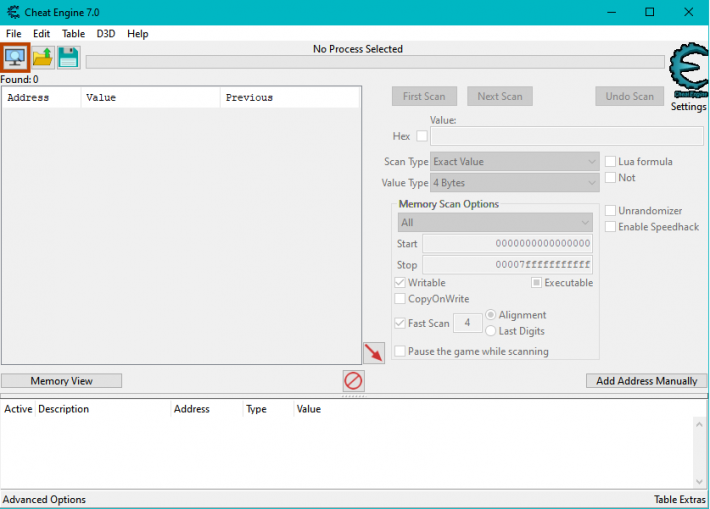This screenshot has width=710, height=509.
Task: Click the Address column header in the cheat table
Action: pyautogui.click(x=206, y=409)
